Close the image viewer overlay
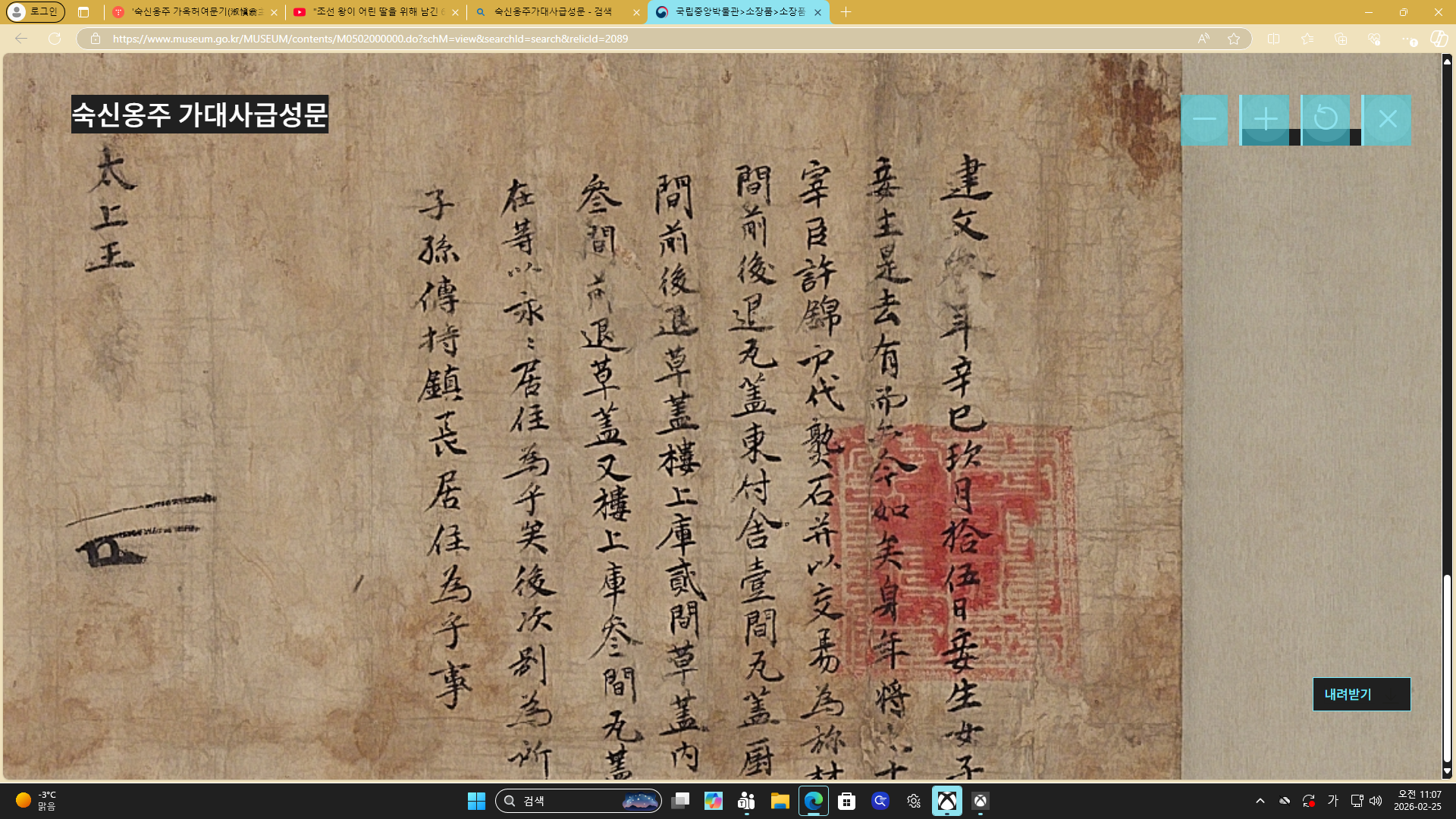 click(x=1387, y=120)
